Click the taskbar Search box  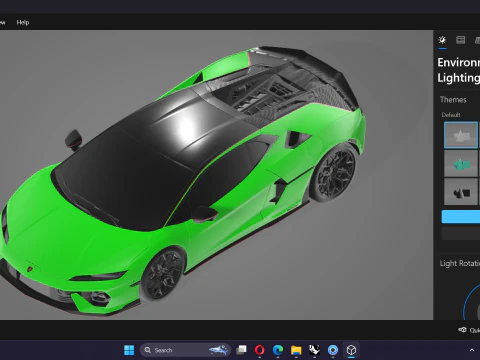click(x=185, y=350)
